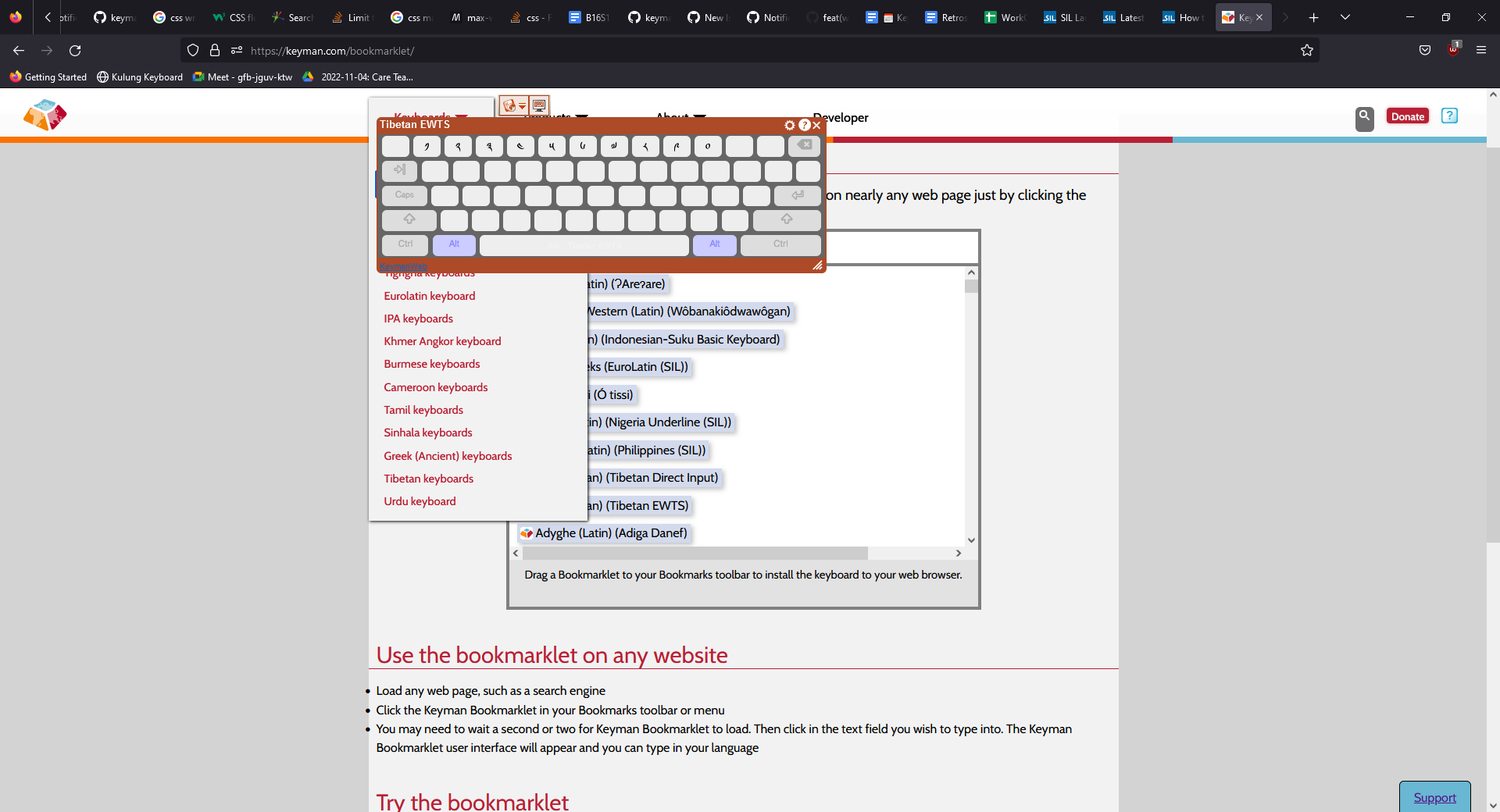The width and height of the screenshot is (1500, 812).
Task: Close the Tibetan EWTS on-screen keyboard
Action: [x=816, y=125]
